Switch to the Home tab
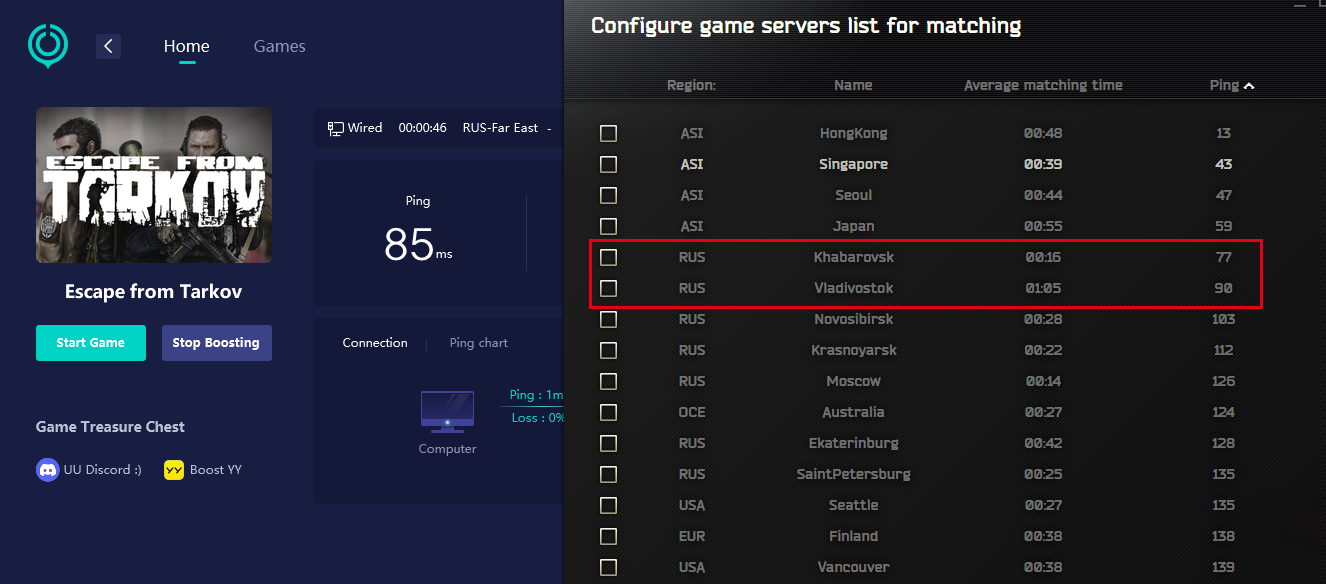Screen dimensions: 1326x584 coord(187,46)
